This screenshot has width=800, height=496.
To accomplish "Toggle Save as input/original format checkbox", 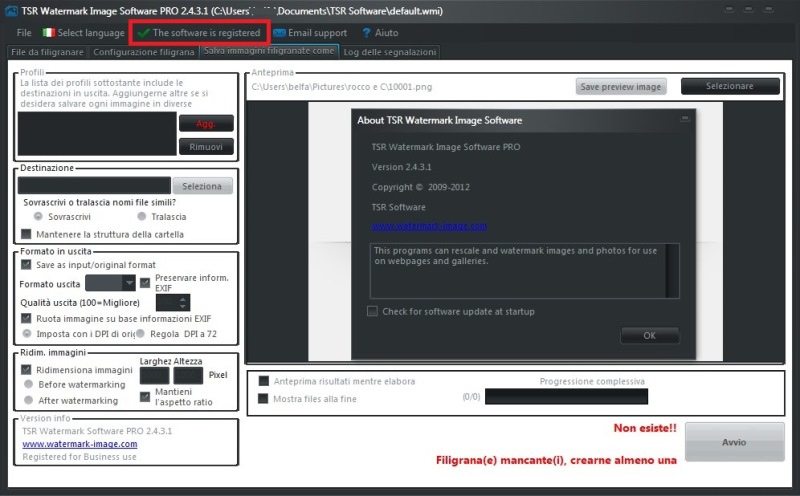I will (x=26, y=265).
